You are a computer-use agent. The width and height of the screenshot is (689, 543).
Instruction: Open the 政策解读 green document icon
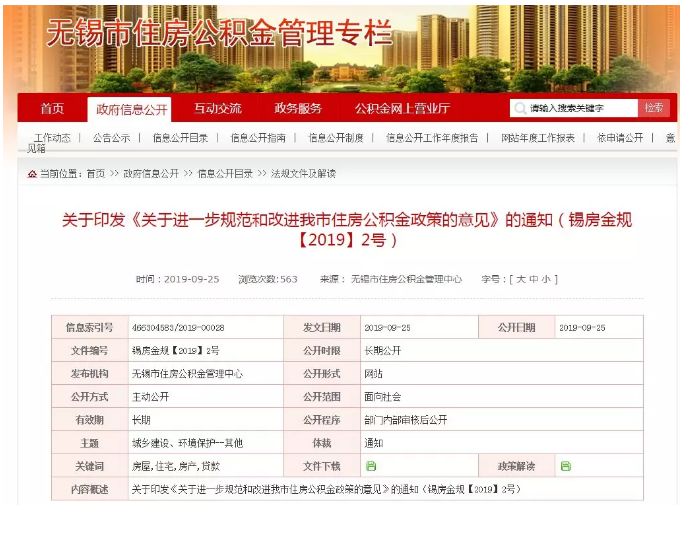(566, 466)
